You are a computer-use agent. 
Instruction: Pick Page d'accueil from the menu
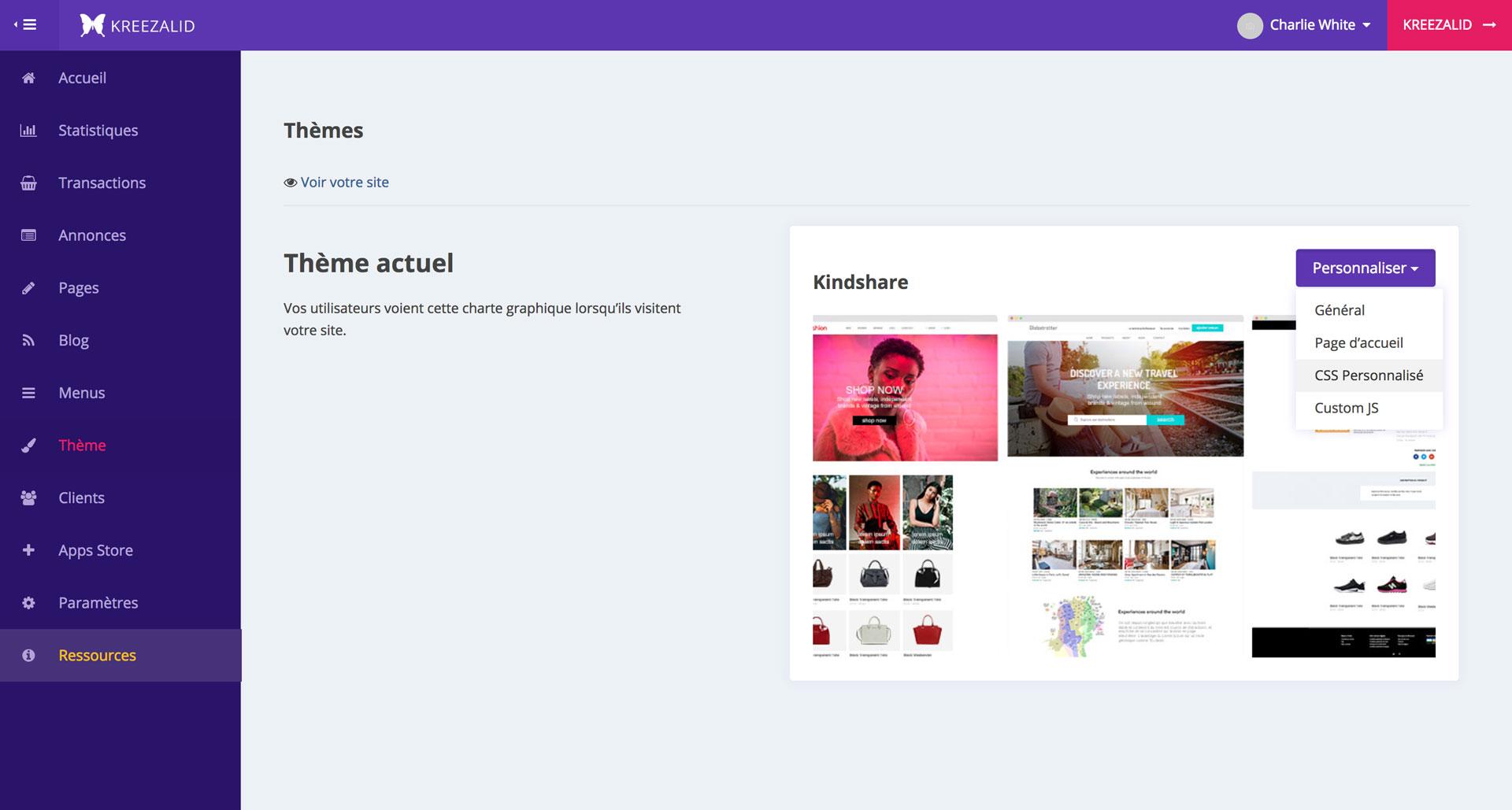click(1358, 343)
